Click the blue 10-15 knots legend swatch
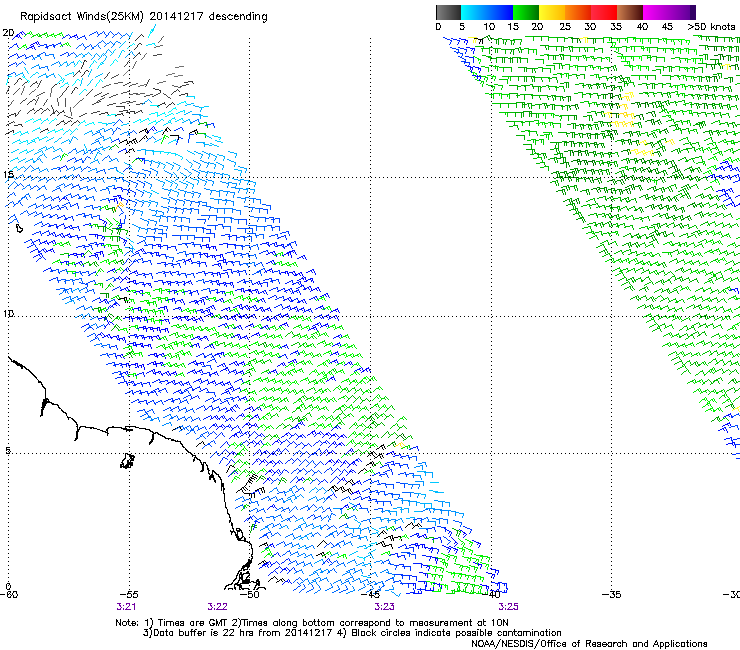This screenshot has width=740, height=650. pyautogui.click(x=500, y=12)
